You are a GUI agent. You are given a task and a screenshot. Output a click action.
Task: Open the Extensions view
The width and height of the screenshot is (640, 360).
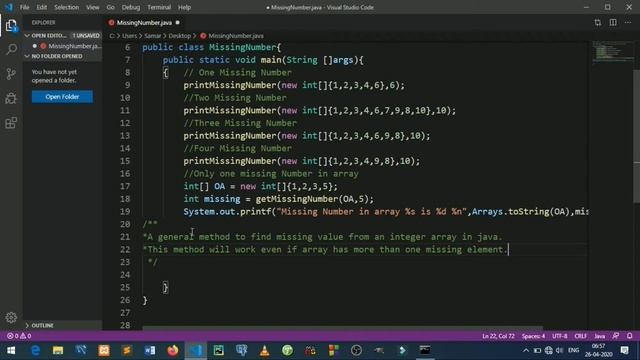click(11, 122)
